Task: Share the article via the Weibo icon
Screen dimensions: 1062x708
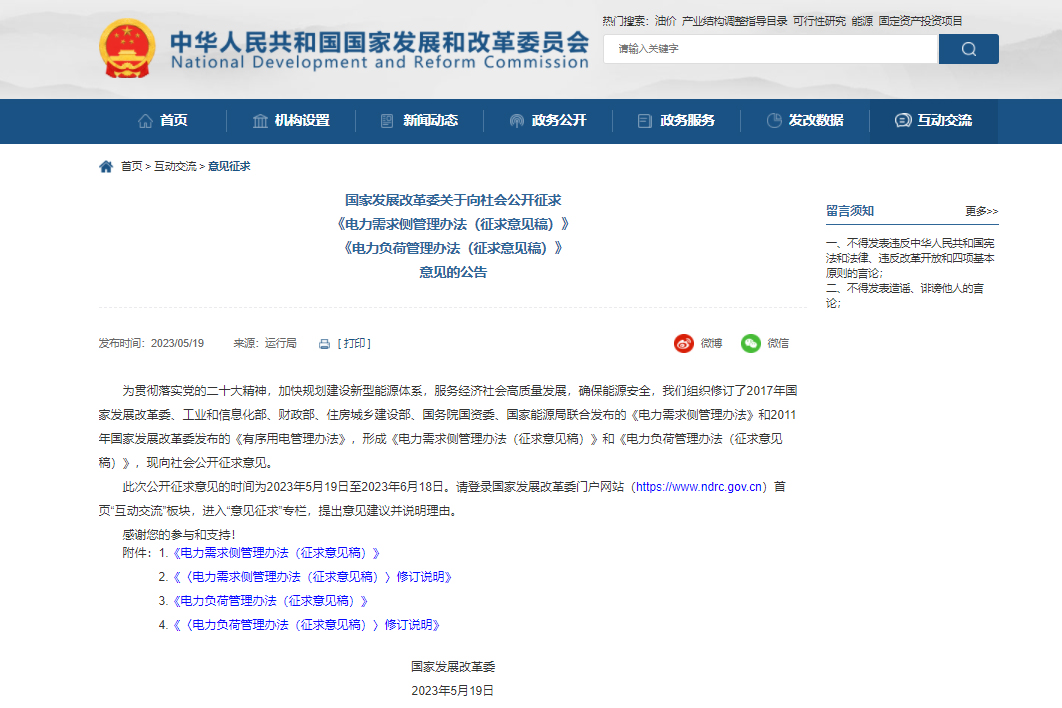Action: point(683,343)
